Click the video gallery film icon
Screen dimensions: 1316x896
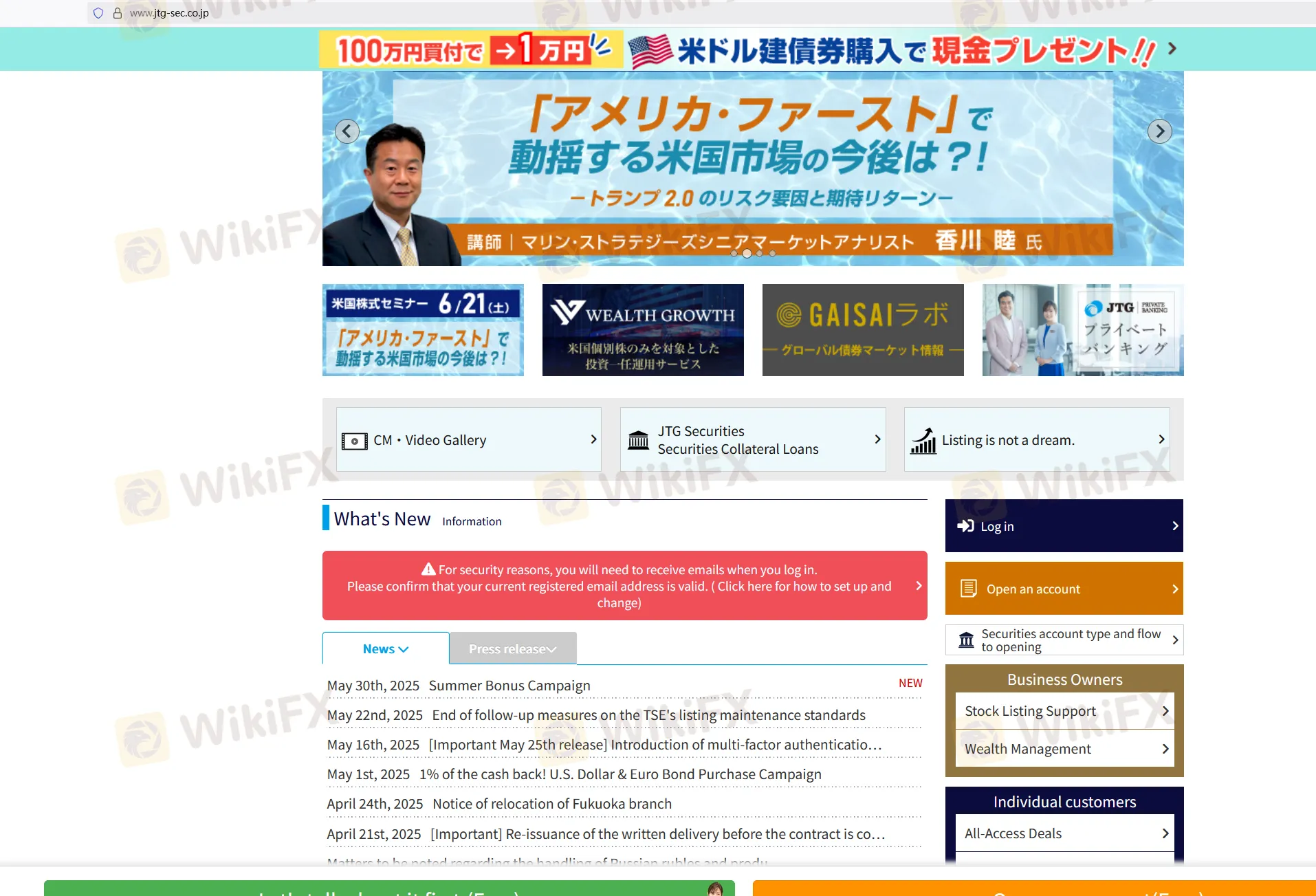pos(355,441)
